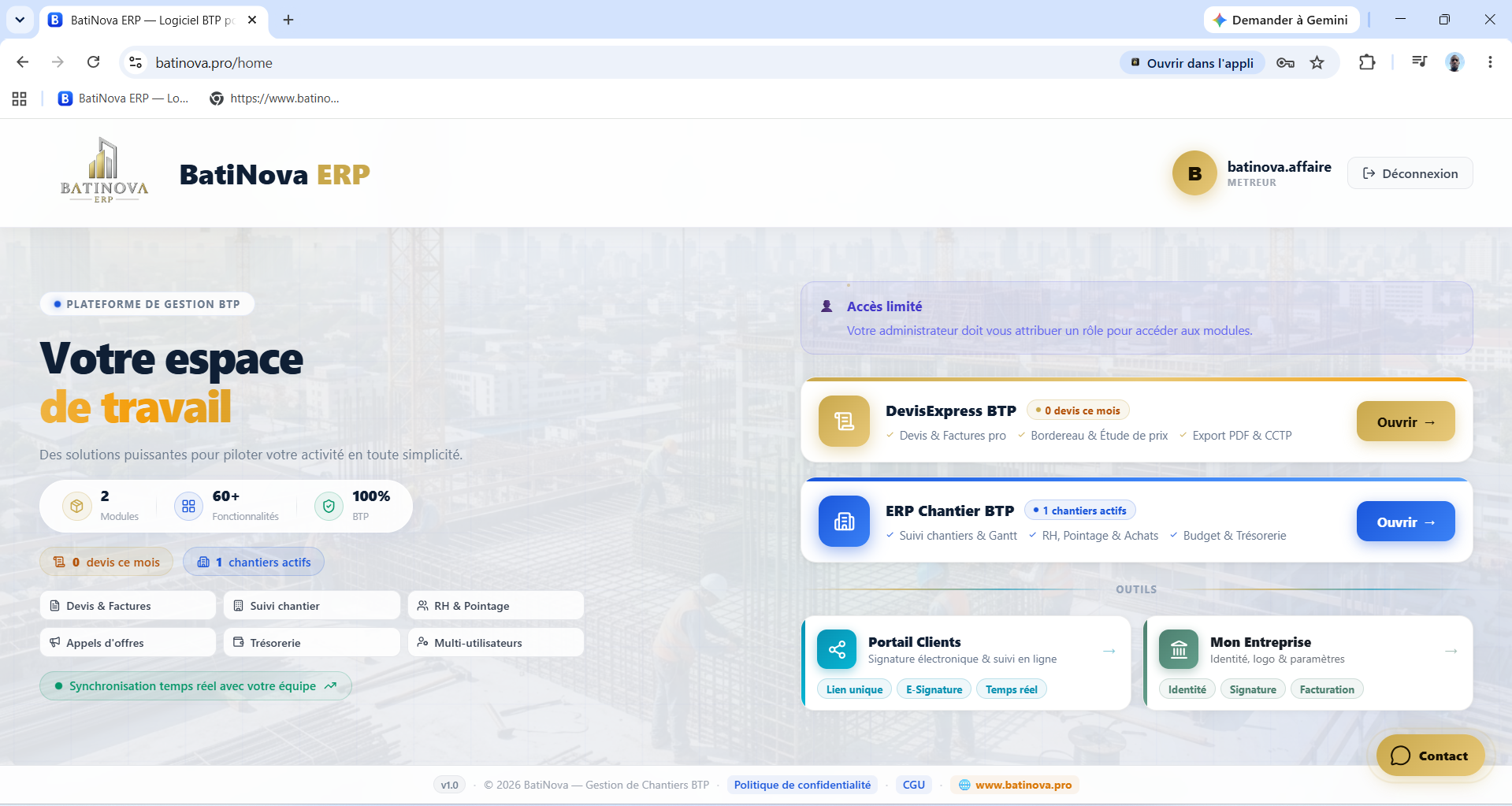The height and width of the screenshot is (806, 1512).
Task: Open www.batinova.pro footer link
Action: pyautogui.click(x=1015, y=785)
